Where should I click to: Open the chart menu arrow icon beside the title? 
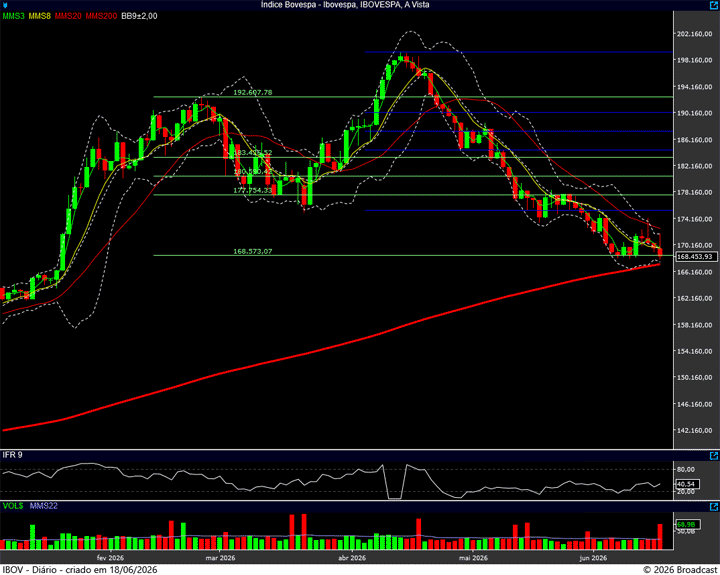(4, 5)
